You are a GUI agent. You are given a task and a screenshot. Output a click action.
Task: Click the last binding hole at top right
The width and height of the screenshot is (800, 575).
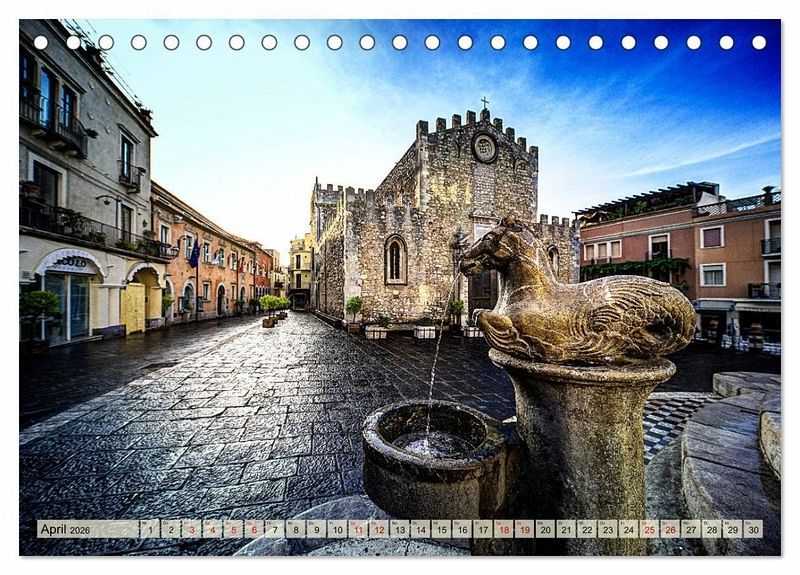(759, 42)
